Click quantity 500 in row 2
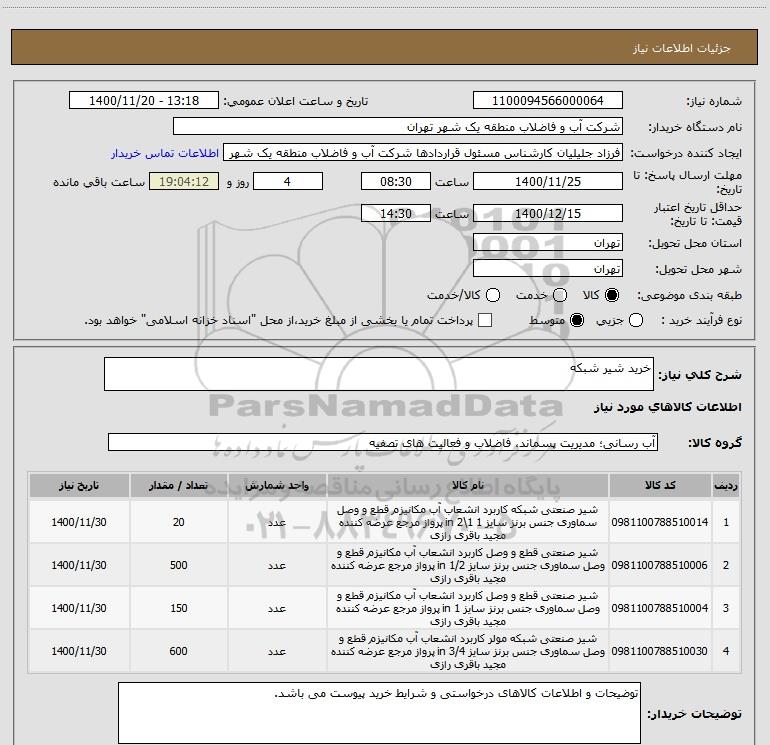This screenshot has width=770, height=745. click(x=178, y=565)
